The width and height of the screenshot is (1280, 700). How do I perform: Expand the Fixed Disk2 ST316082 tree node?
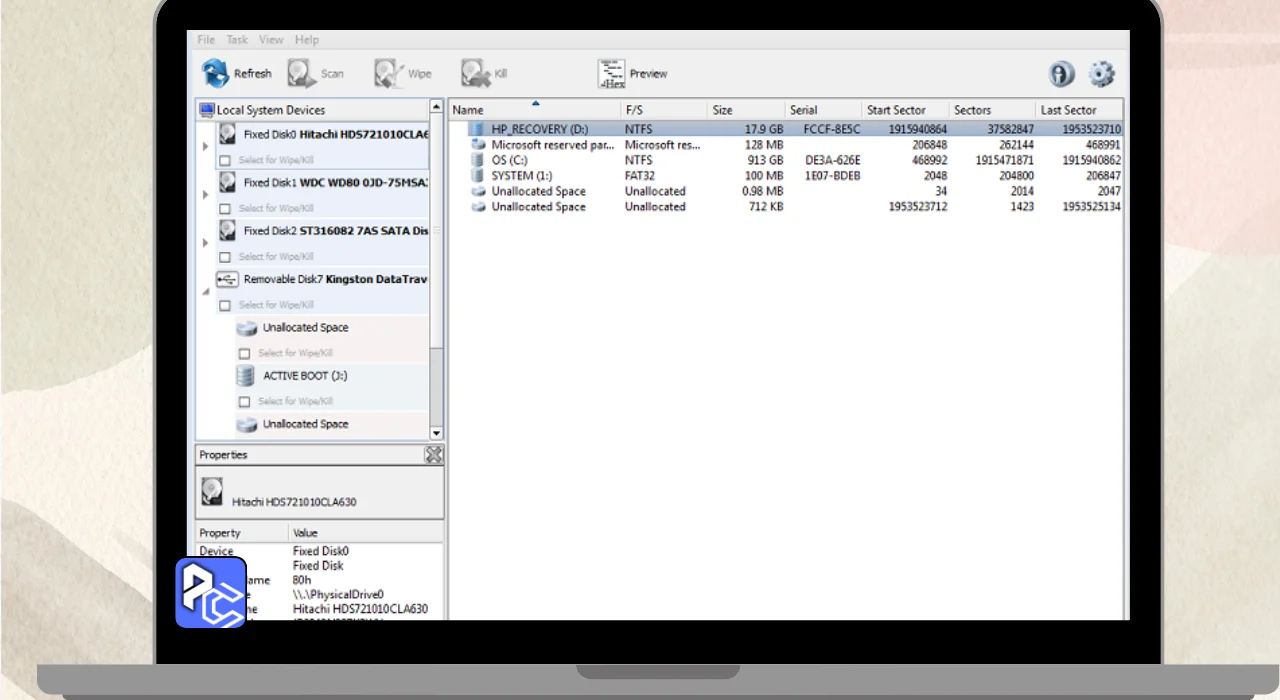pos(206,243)
